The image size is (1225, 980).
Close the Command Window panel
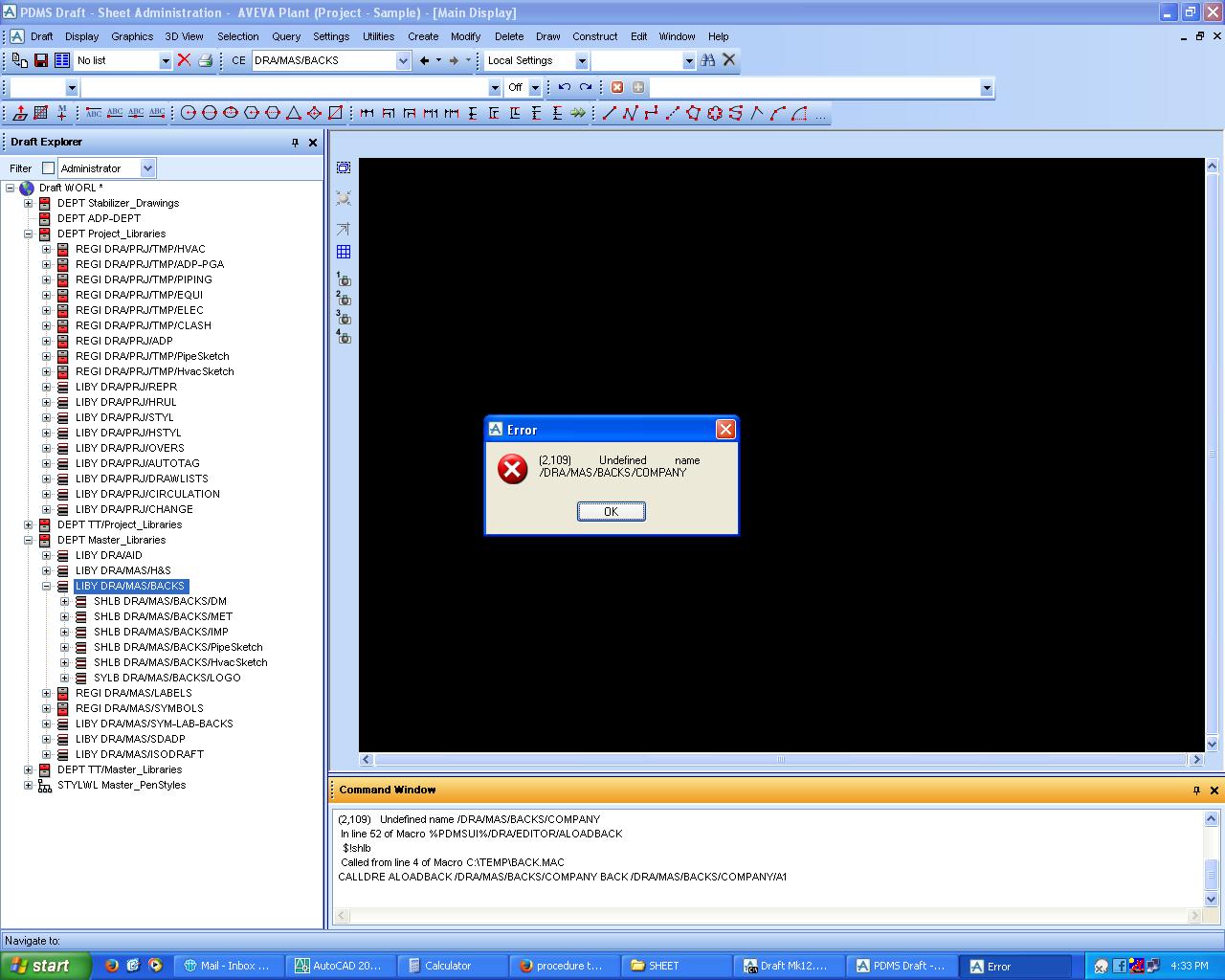coord(1214,790)
